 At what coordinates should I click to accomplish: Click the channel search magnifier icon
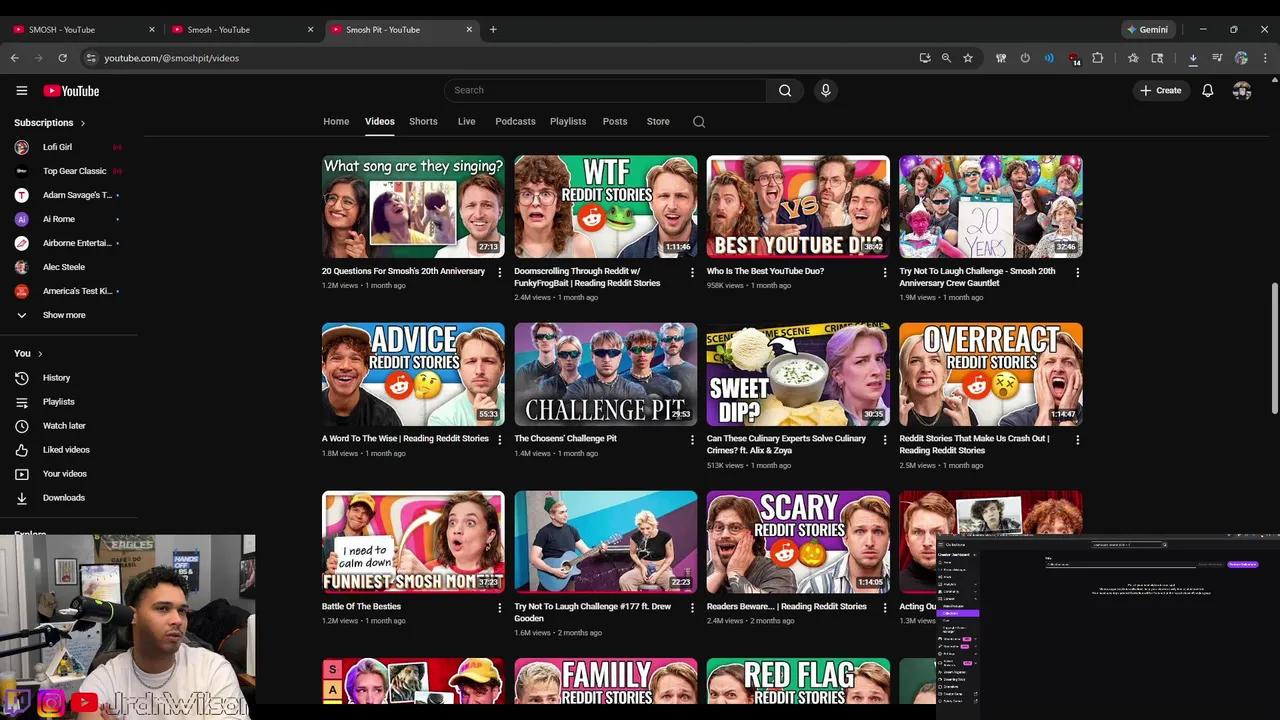[x=699, y=122]
